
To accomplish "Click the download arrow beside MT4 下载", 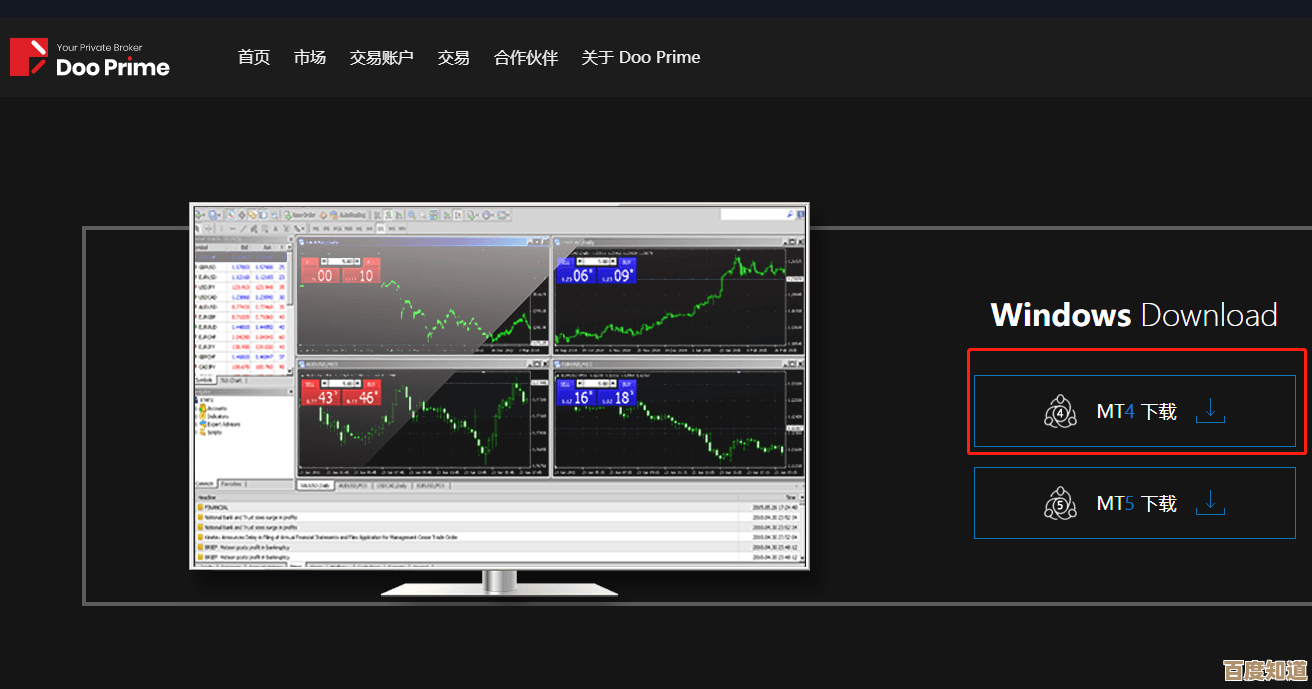I will [1210, 411].
